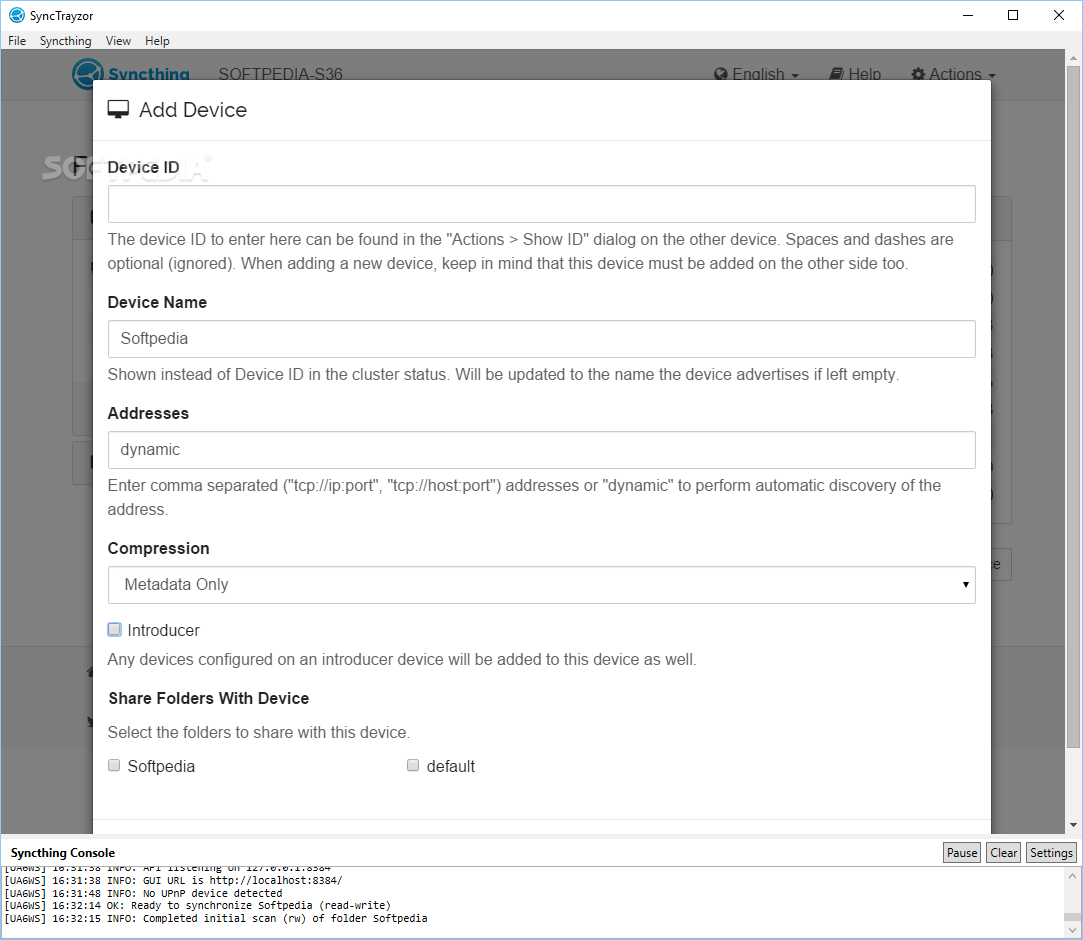Image resolution: width=1083 pixels, height=940 pixels.
Task: Click the console log scrollbar up arrow
Action: pos(1072,876)
